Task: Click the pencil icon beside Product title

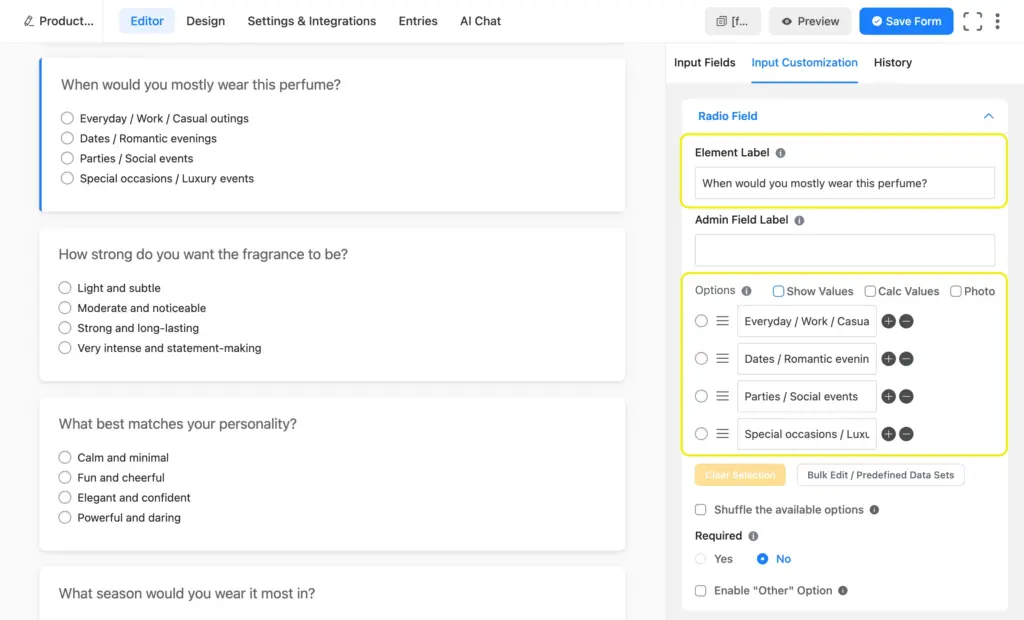Action: coord(29,21)
